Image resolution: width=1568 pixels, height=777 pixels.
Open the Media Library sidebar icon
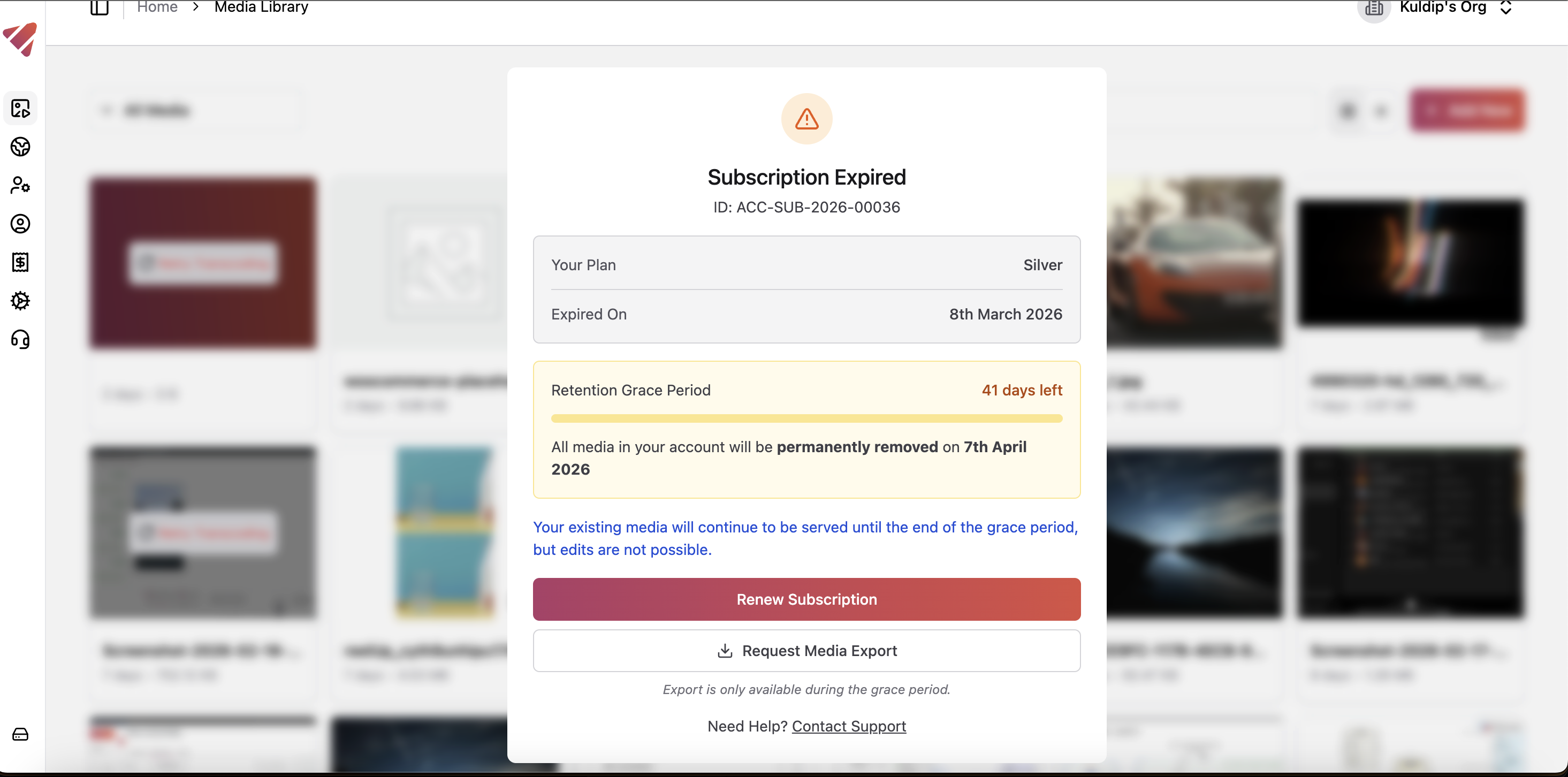coord(21,109)
